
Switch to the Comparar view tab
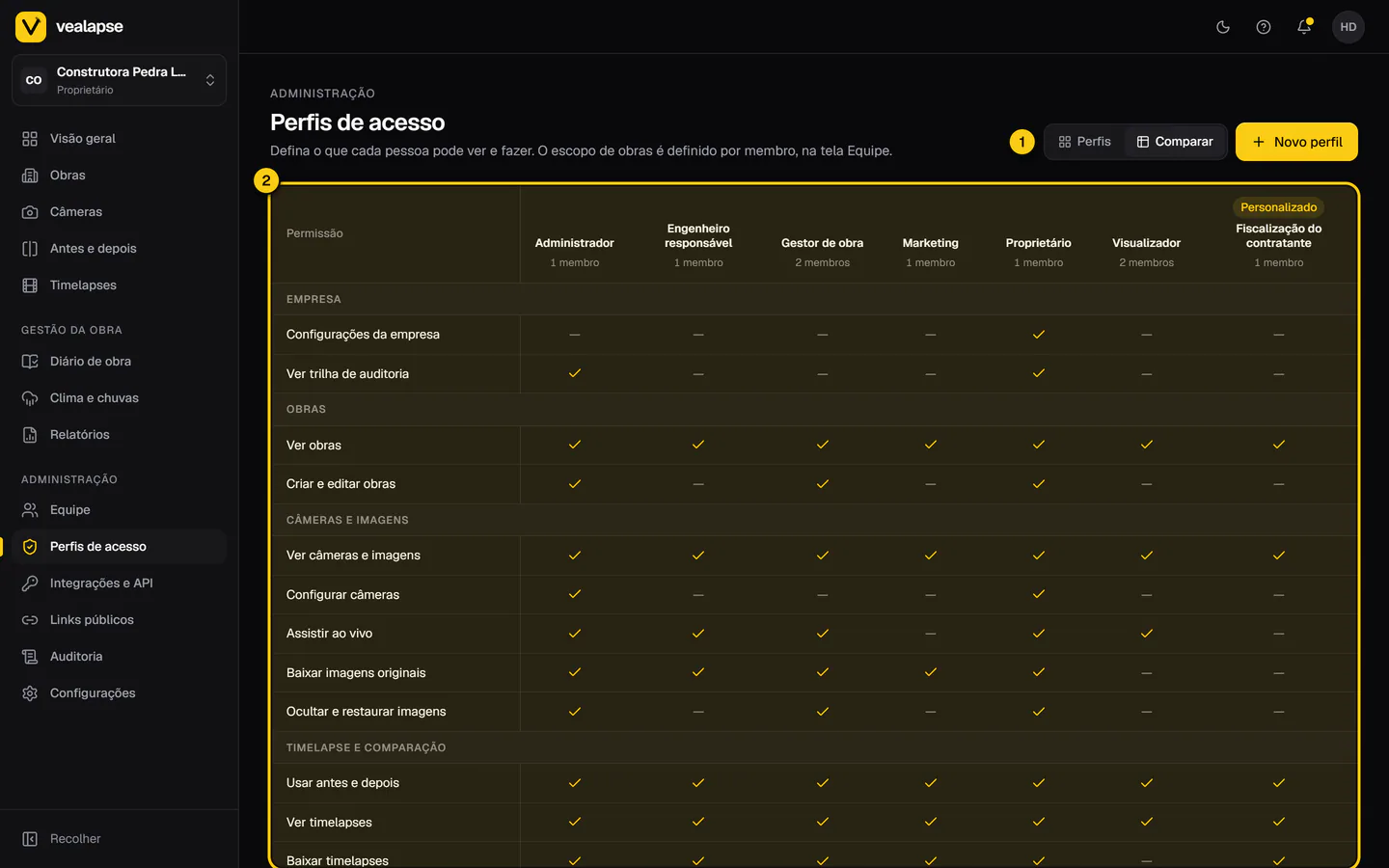click(1175, 142)
